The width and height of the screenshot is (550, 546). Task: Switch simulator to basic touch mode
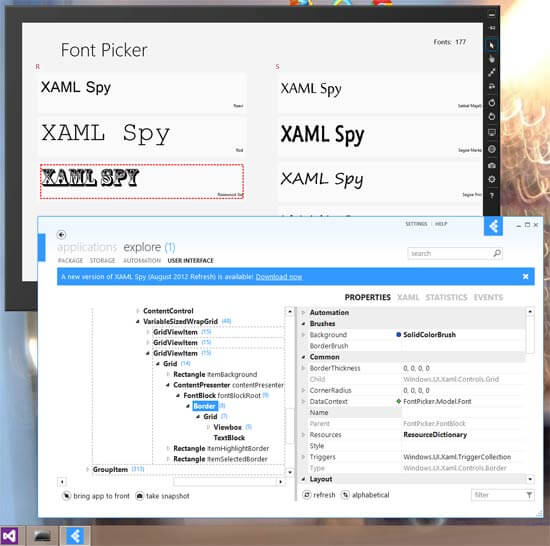point(491,59)
